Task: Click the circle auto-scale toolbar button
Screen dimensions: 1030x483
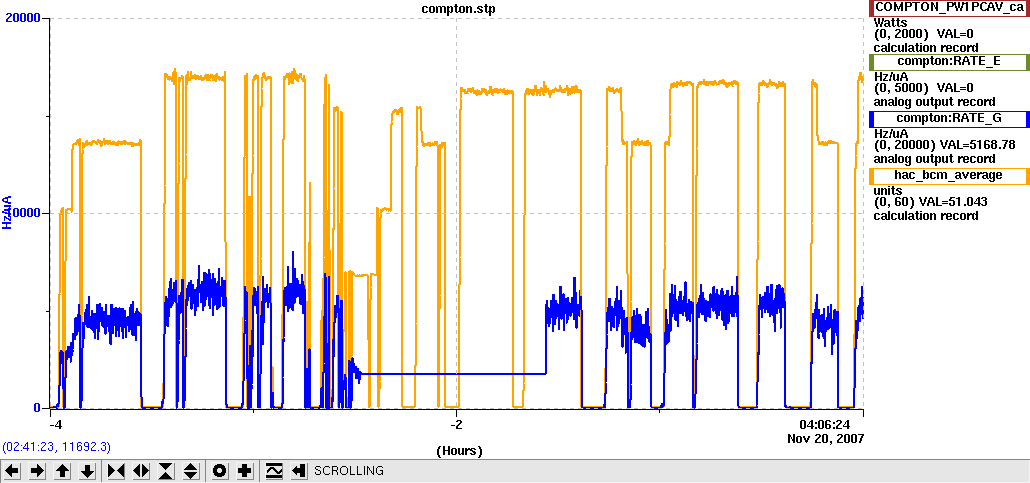Action: (x=219, y=471)
